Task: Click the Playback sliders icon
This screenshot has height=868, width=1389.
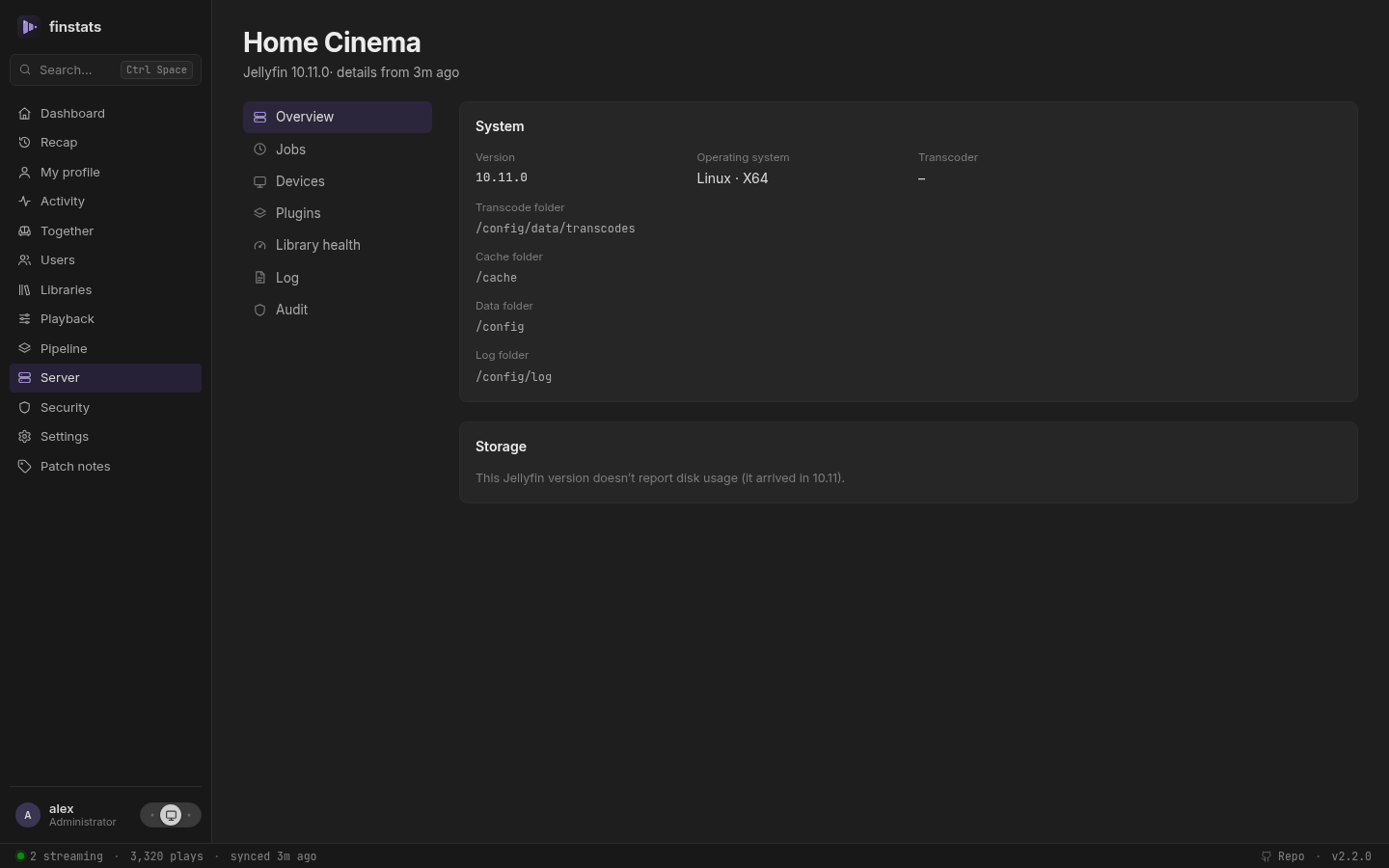Action: 24,319
